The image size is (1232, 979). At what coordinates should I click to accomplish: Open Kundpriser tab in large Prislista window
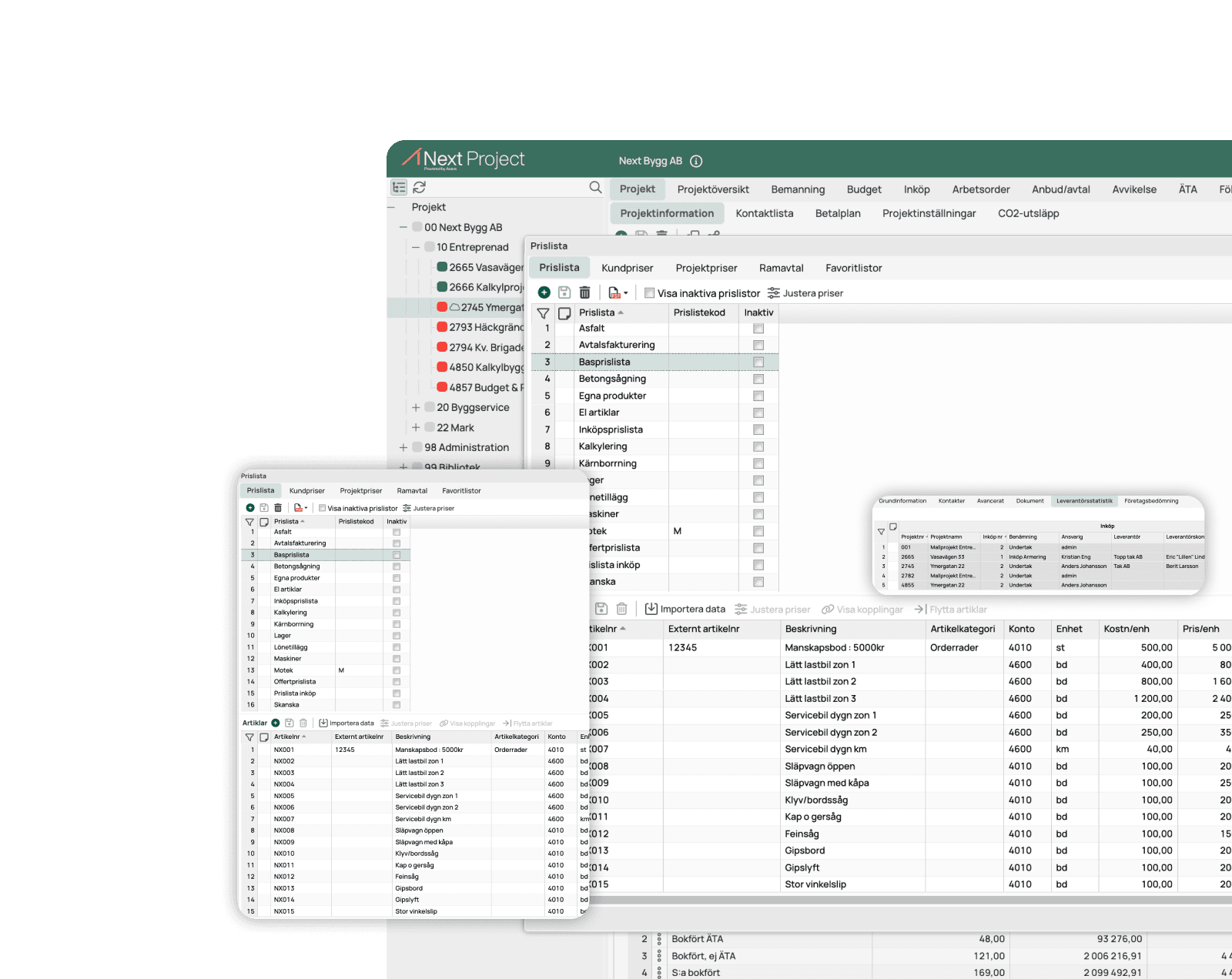(x=628, y=268)
